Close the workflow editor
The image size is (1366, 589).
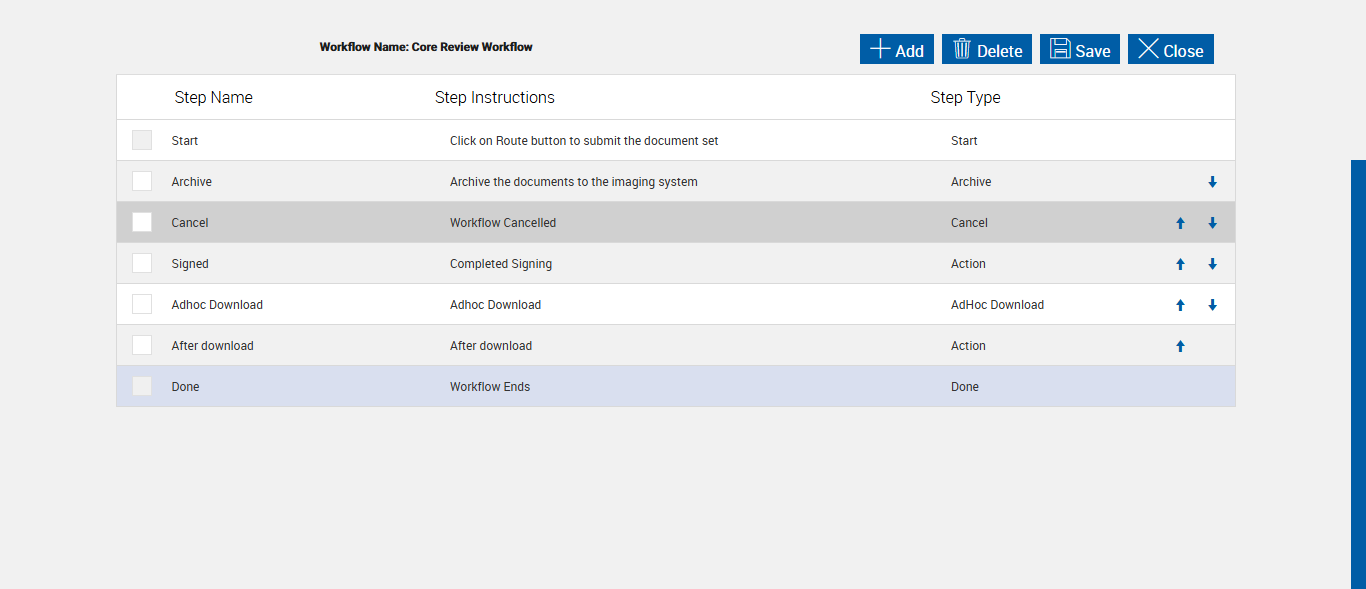pos(1170,50)
